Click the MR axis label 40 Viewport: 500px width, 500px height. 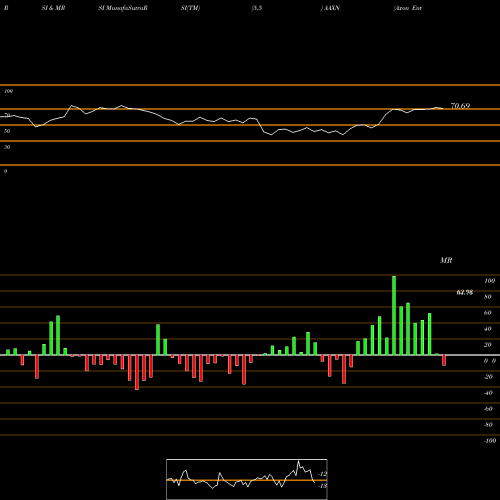tap(488, 329)
